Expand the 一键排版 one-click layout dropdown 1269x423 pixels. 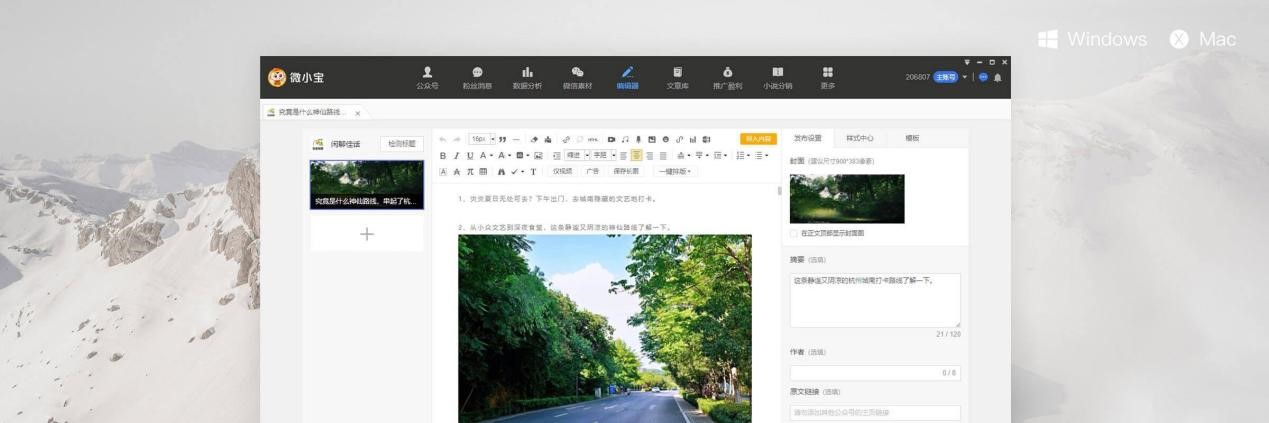tap(677, 171)
